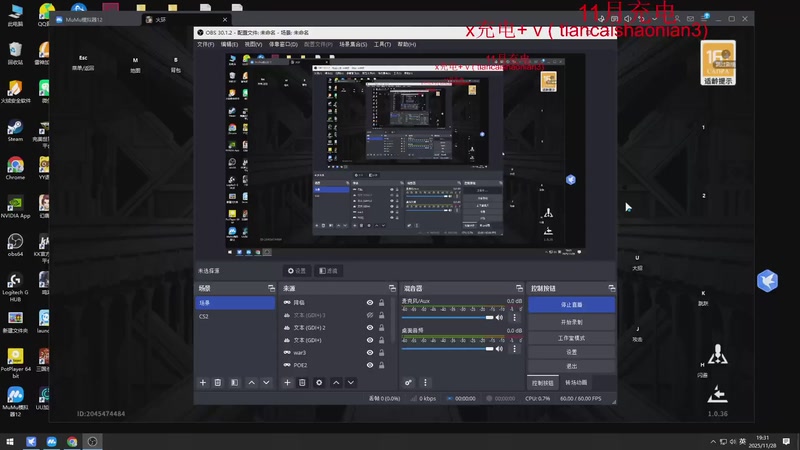The width and height of the screenshot is (800, 450).
Task: Open advanced audio properties gear in mixer
Action: coord(408,383)
